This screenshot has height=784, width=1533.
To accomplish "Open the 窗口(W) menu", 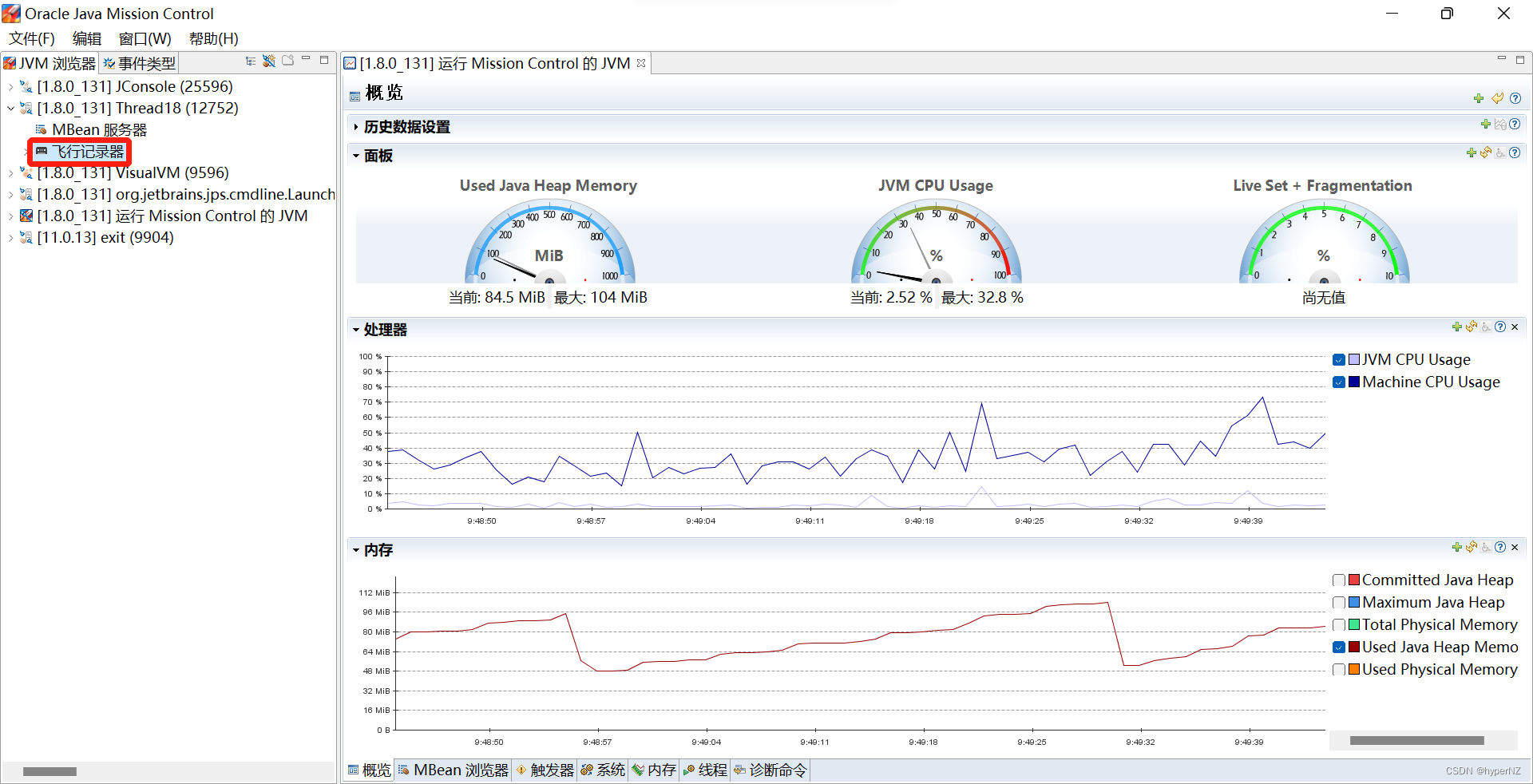I will [x=145, y=38].
